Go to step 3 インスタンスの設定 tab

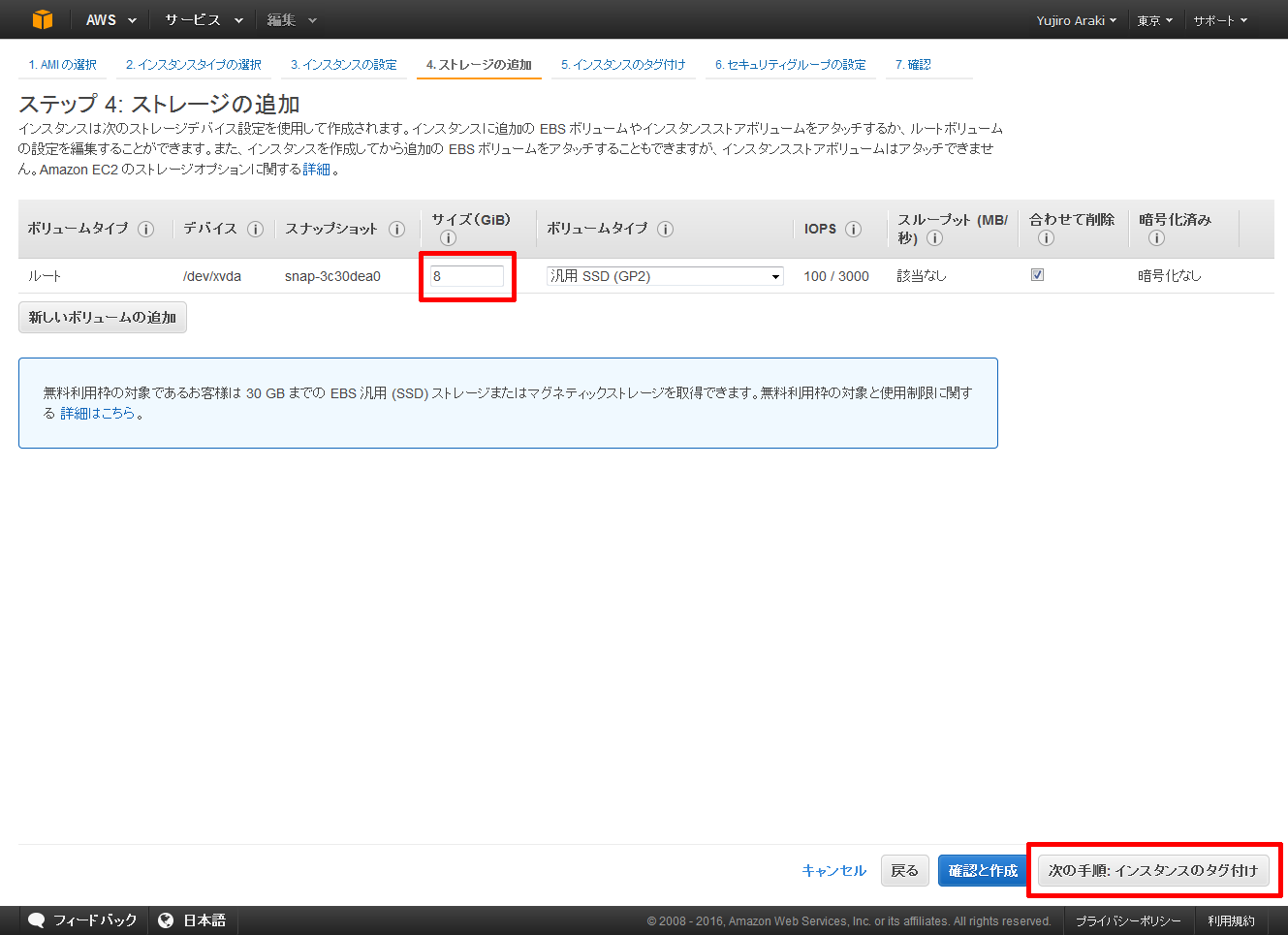click(344, 65)
